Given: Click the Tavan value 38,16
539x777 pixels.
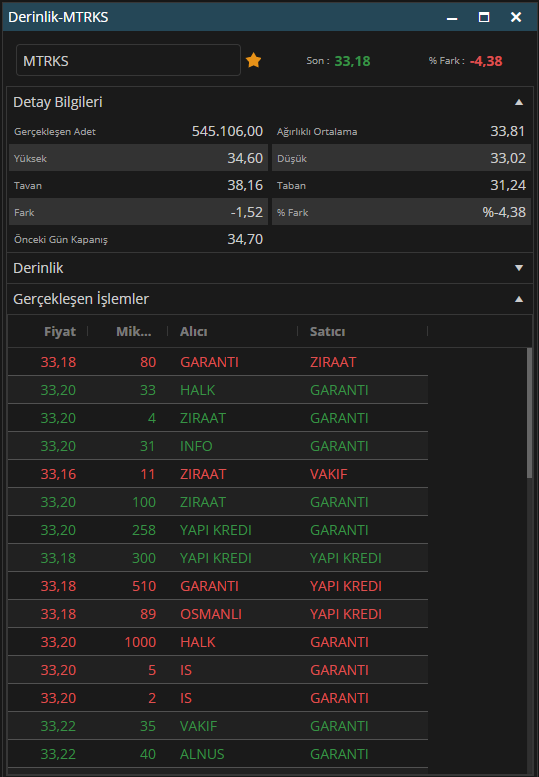Looking at the screenshot, I should coord(245,185).
